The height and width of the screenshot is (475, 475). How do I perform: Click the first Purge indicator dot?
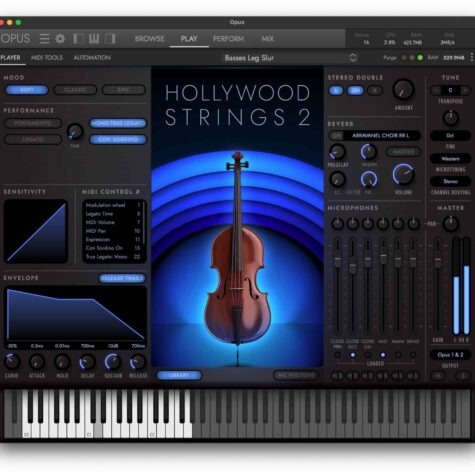point(404,58)
